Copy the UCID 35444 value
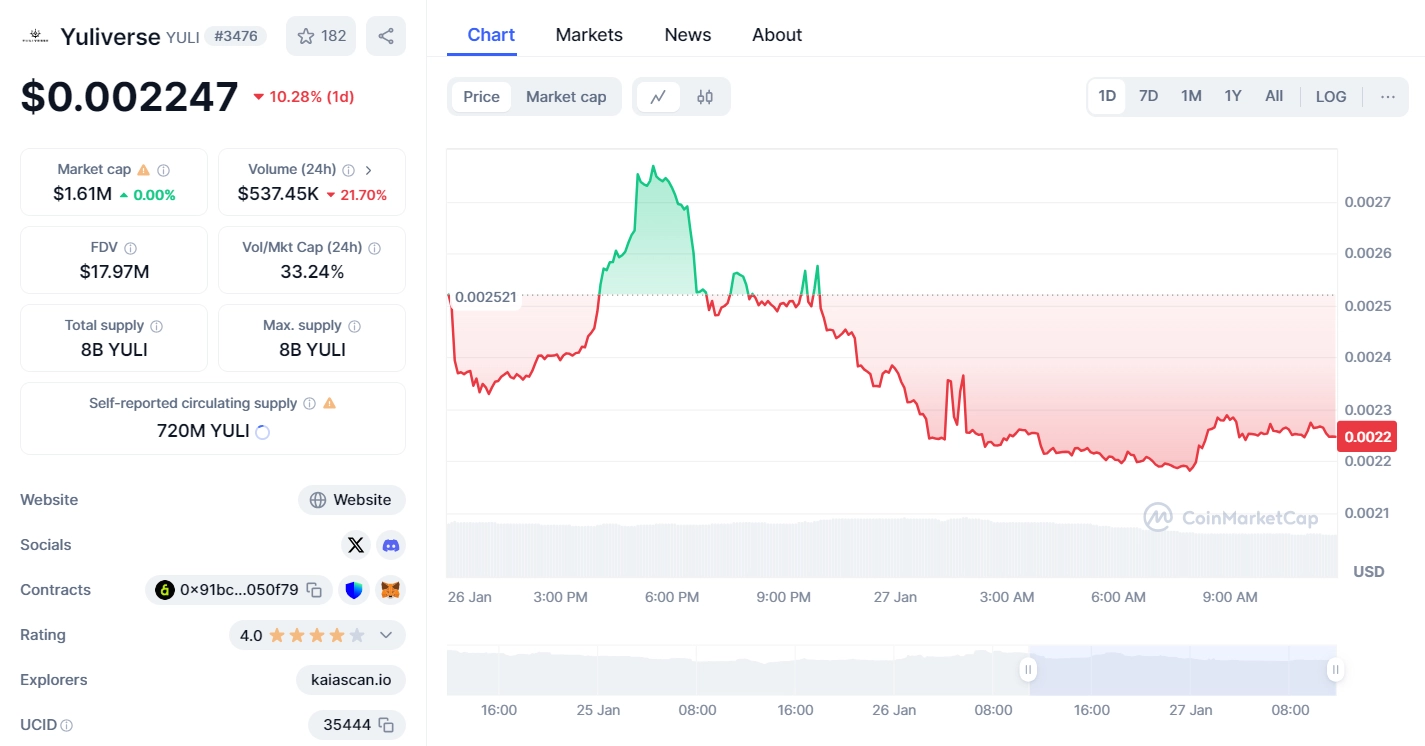The height and width of the screenshot is (746, 1425). [386, 725]
